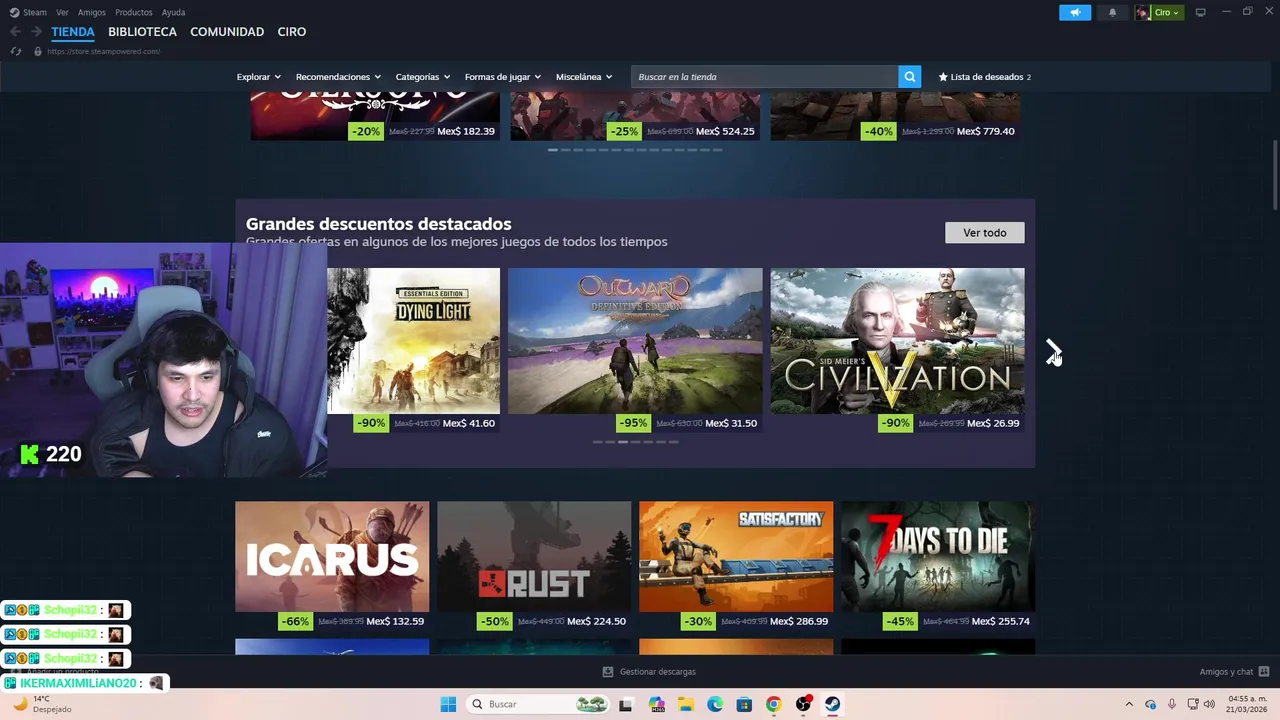
Task: Click the Grandes descuentos destacados heading
Action: [x=379, y=224]
